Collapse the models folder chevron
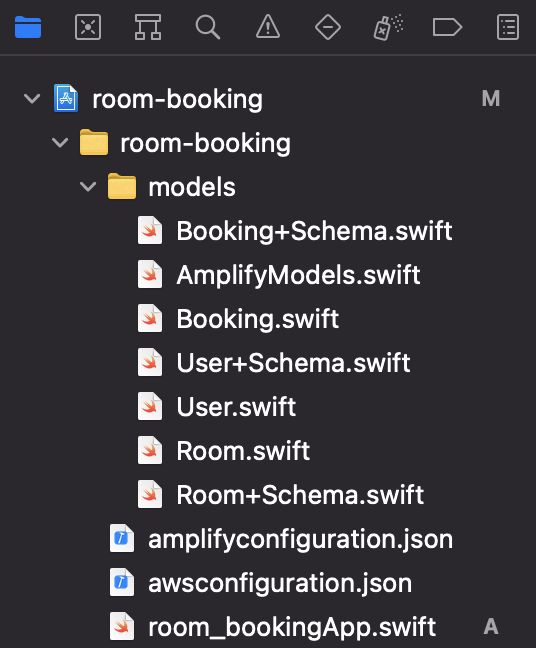Screen dimensions: 536x648 point(88,187)
